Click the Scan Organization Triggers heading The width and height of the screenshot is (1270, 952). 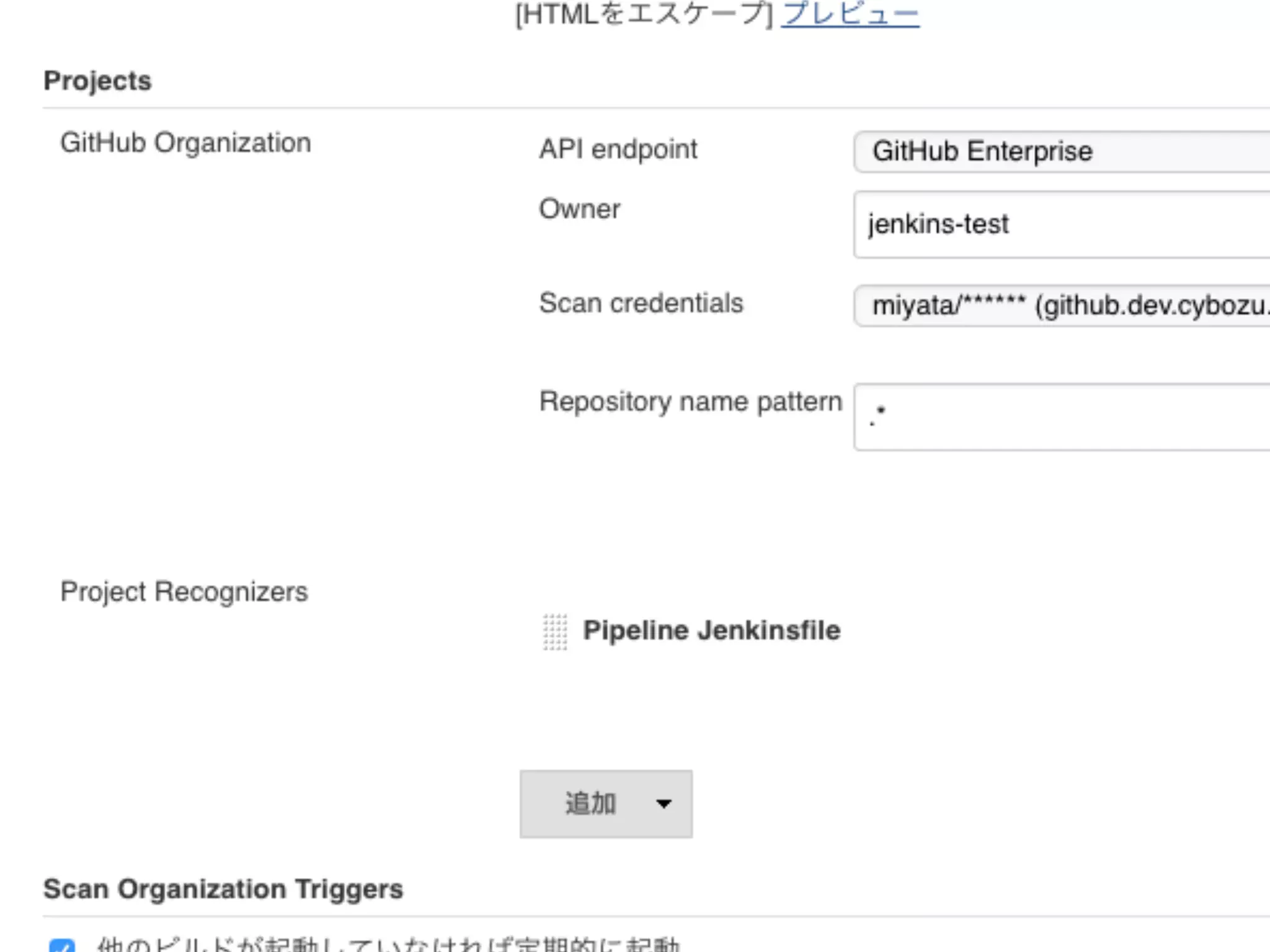click(223, 889)
